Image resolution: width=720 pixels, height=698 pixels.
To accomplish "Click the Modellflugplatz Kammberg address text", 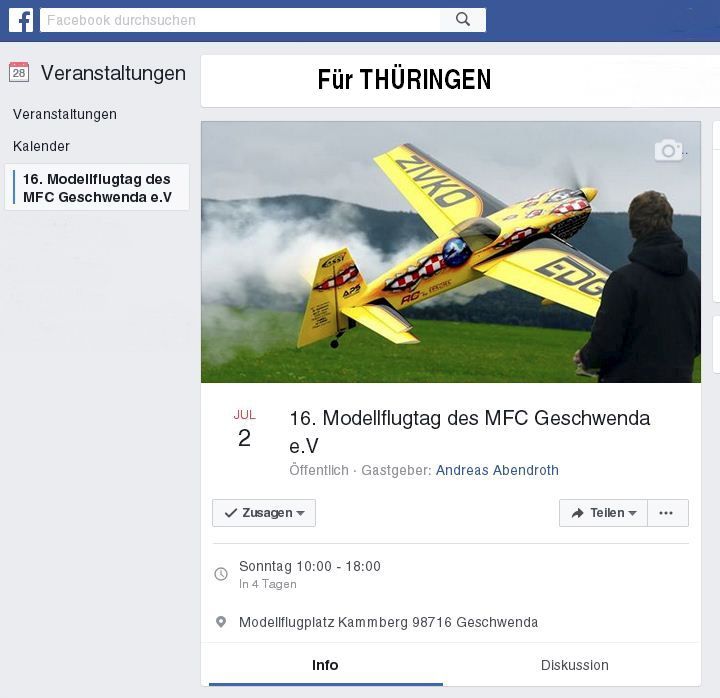I will tap(388, 622).
